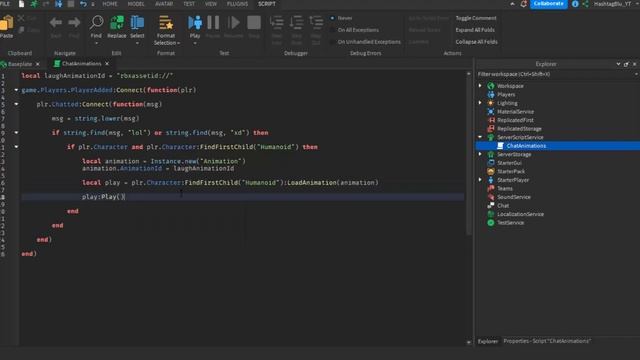The image size is (640, 360).
Task: Click Collapse All Folds action
Action: pos(476,42)
